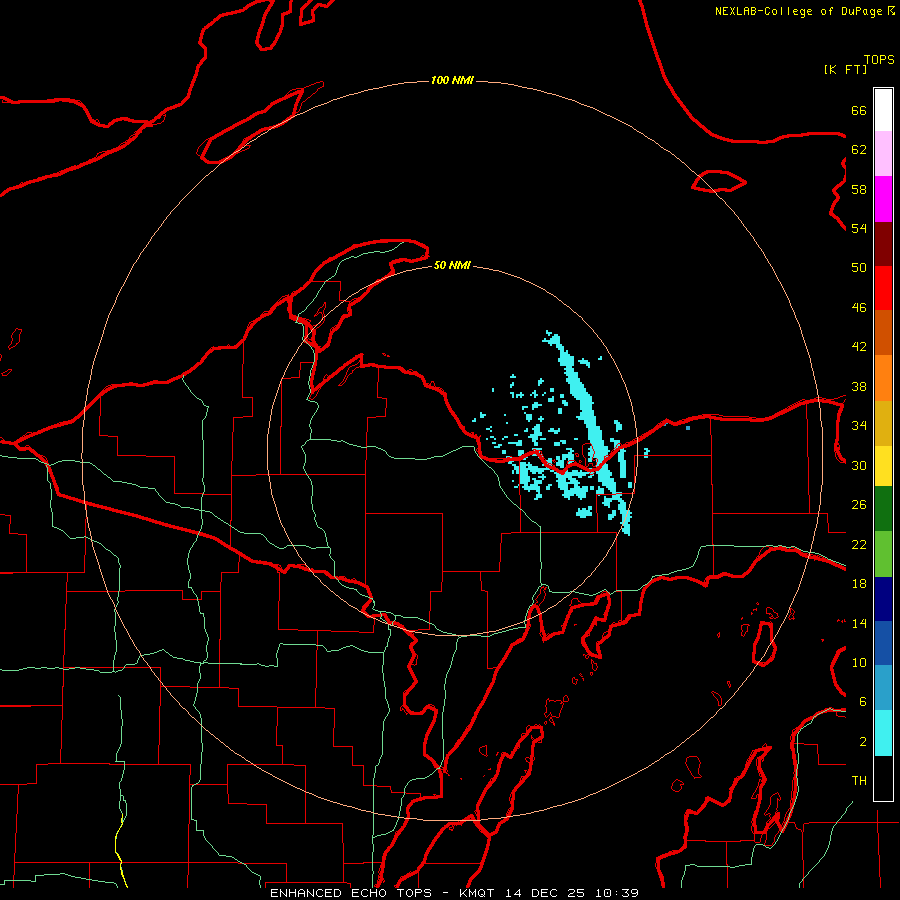
Task: Select the cyan legend swatch
Action: click(x=883, y=732)
